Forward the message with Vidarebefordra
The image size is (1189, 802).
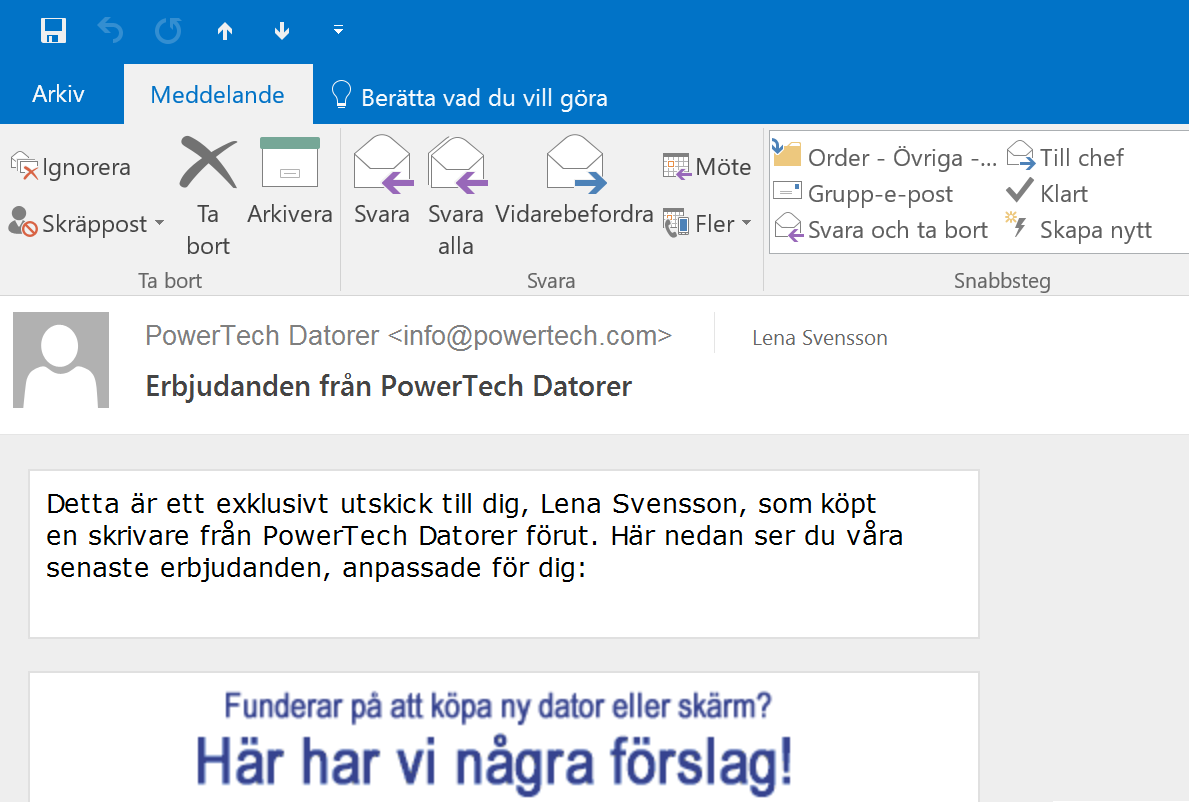click(574, 182)
